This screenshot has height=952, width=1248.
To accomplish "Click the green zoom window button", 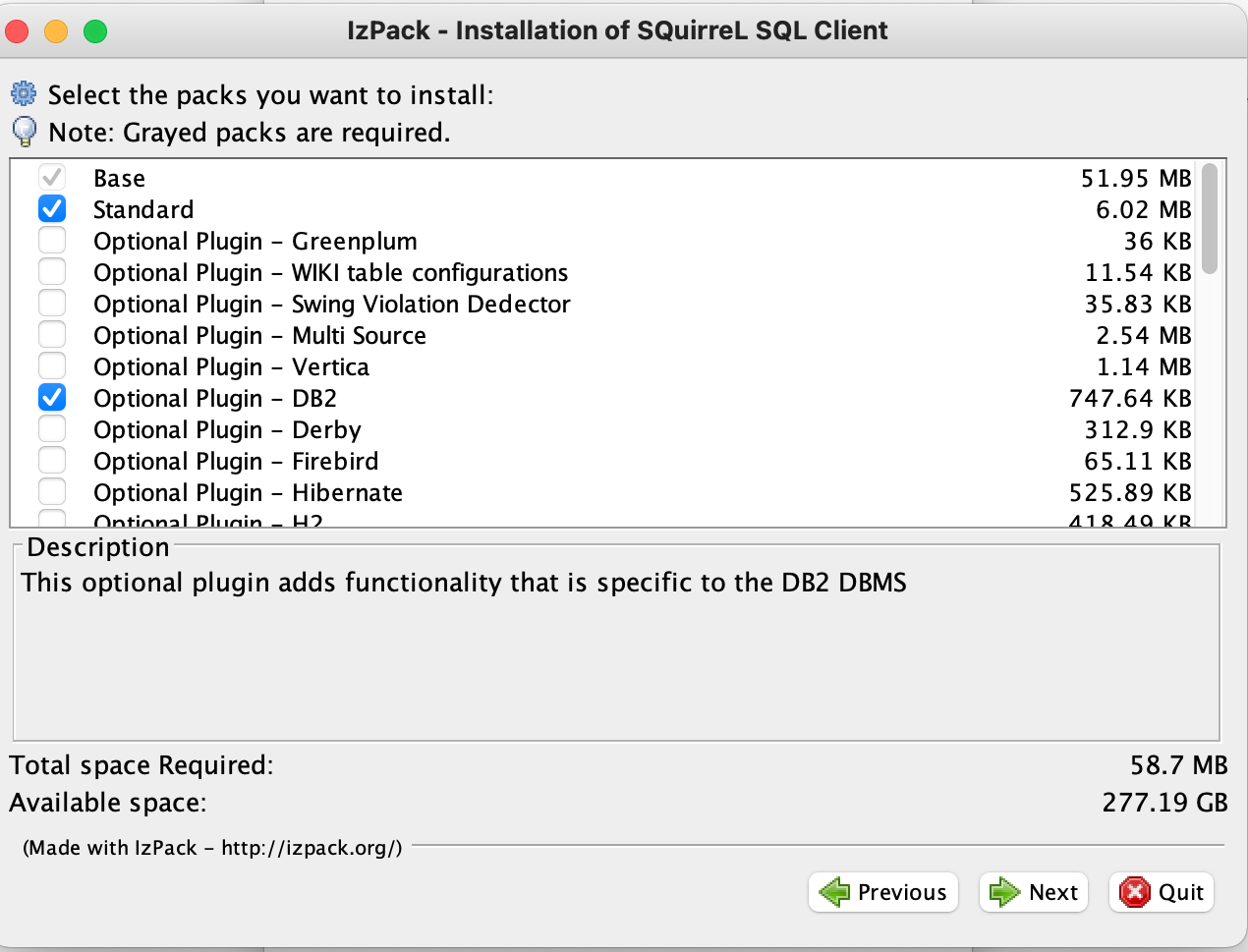I will click(x=95, y=31).
